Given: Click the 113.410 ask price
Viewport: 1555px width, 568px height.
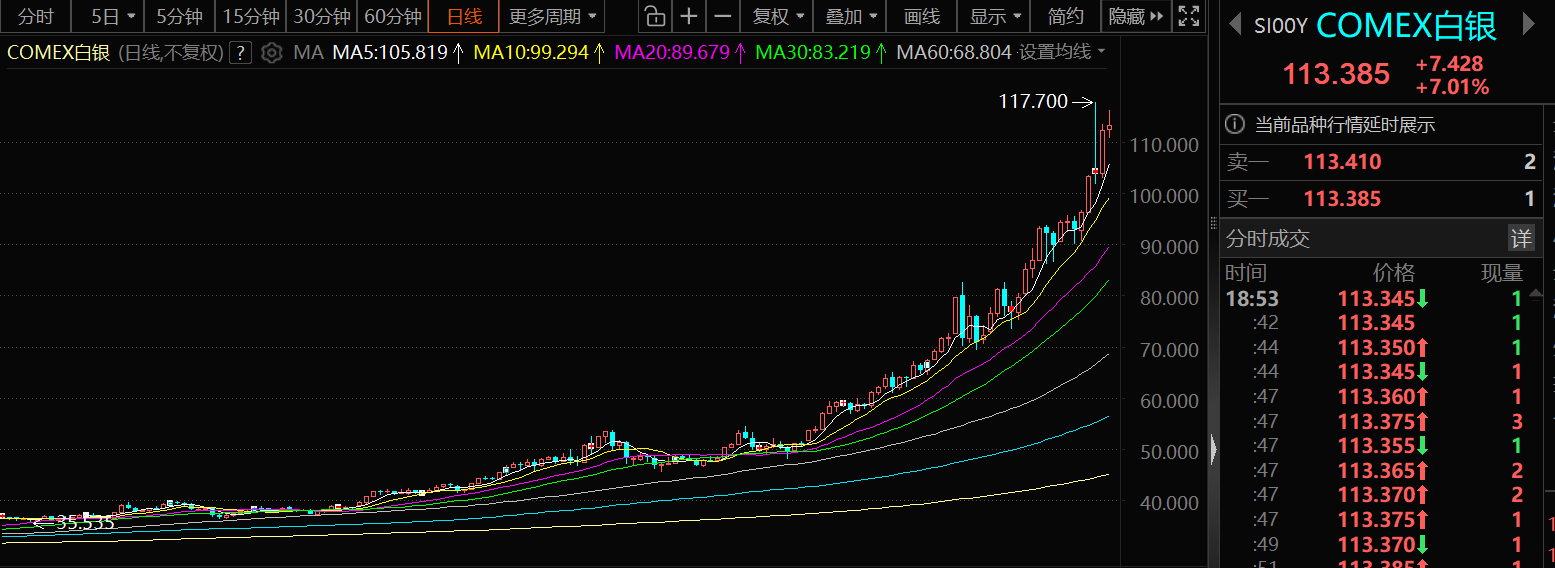Looking at the screenshot, I should click(x=1342, y=162).
